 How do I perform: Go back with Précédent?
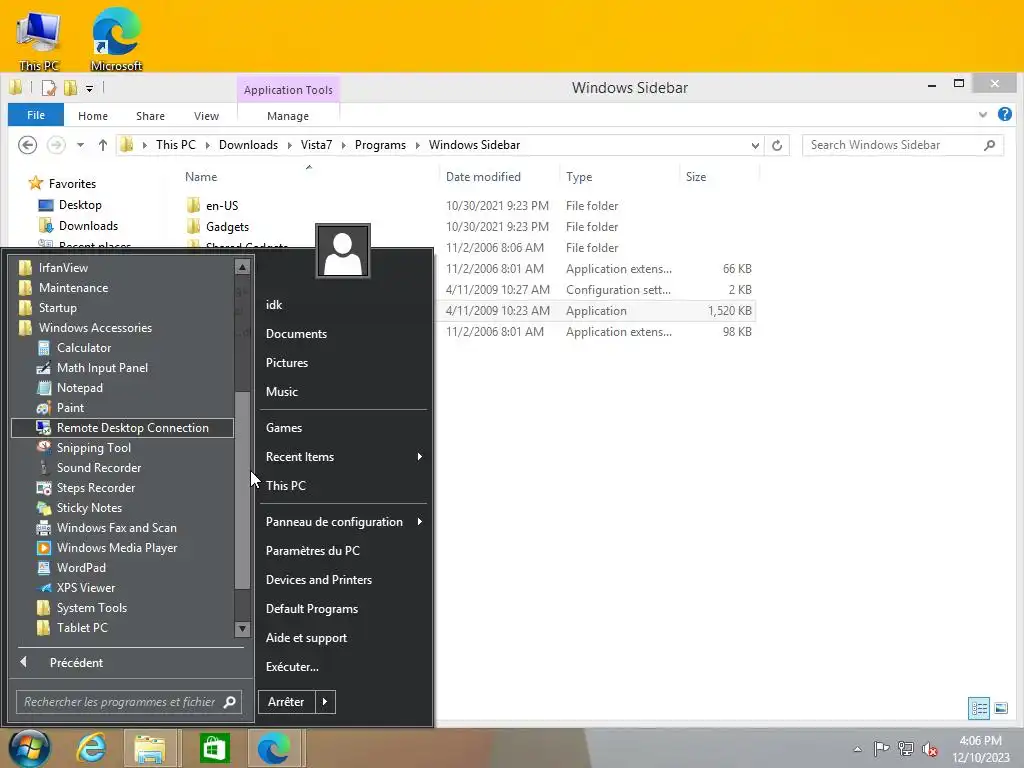[x=76, y=663]
